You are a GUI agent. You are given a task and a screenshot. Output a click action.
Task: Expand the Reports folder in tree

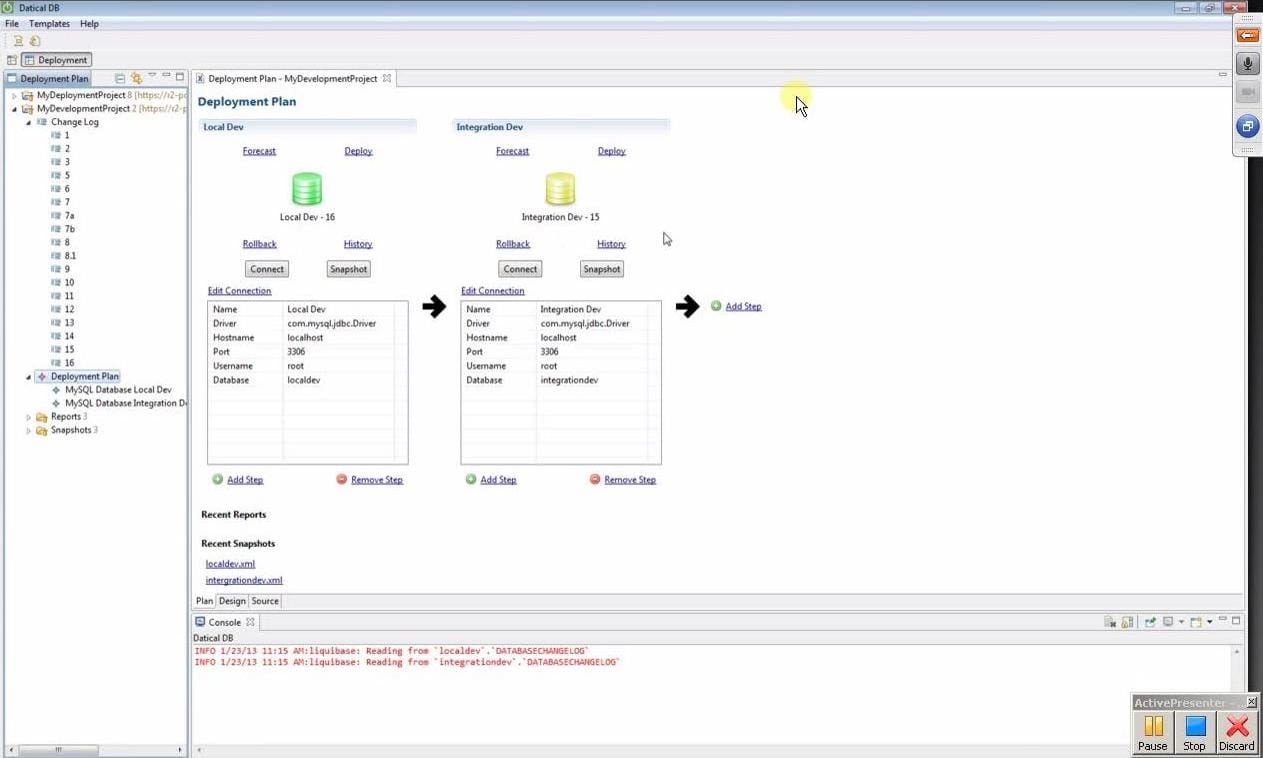click(x=29, y=417)
